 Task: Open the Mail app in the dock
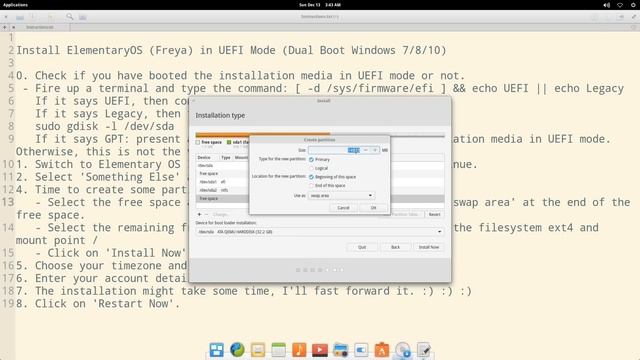(258, 350)
